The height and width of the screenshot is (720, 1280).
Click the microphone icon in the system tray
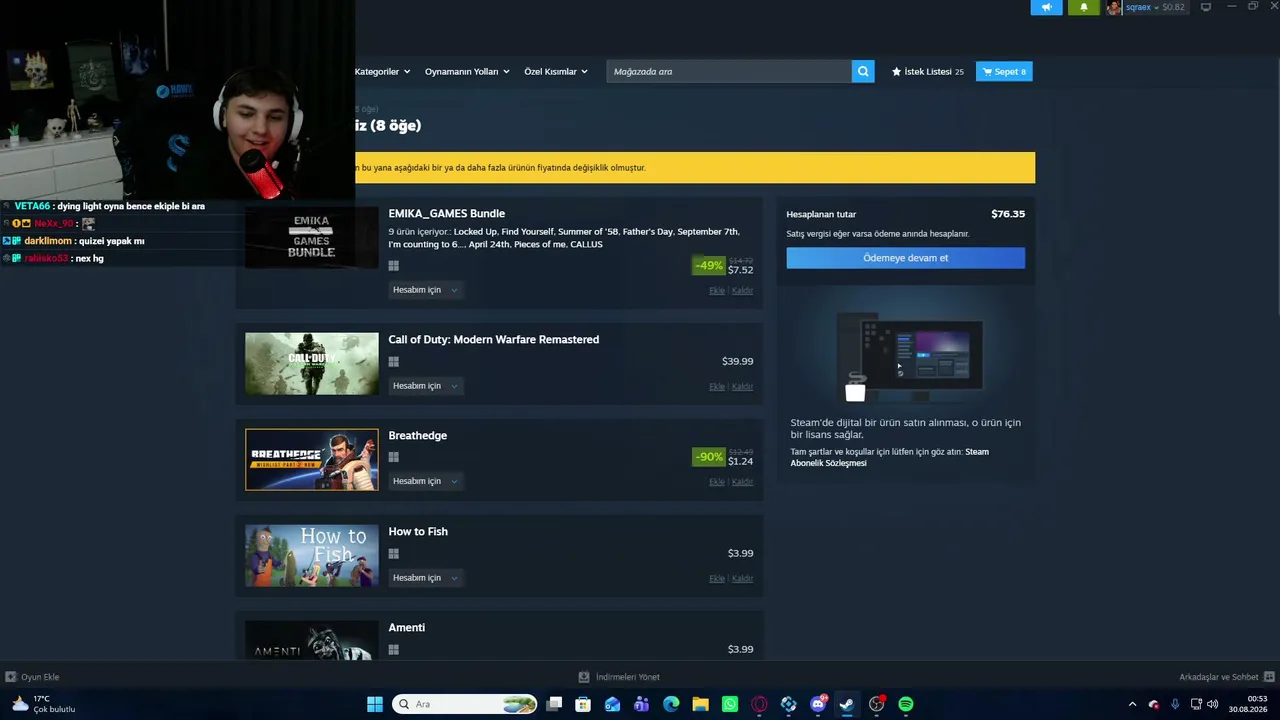(x=1175, y=704)
